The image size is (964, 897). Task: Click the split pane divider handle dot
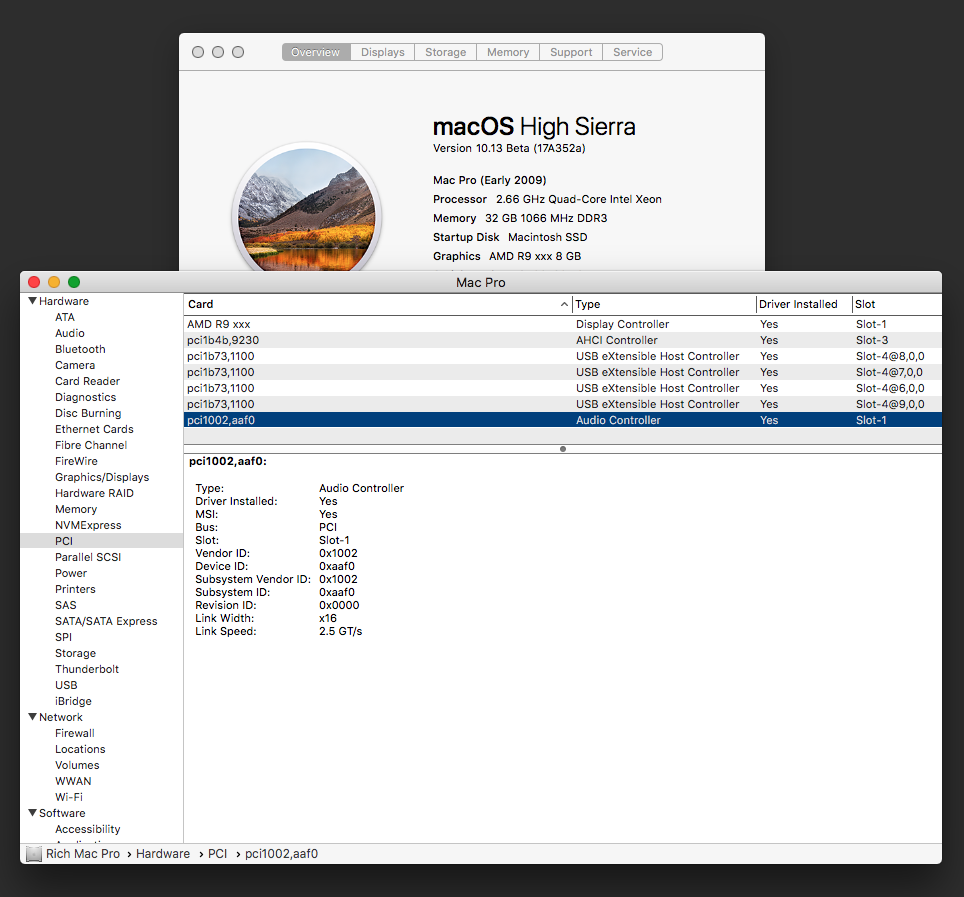coord(563,449)
